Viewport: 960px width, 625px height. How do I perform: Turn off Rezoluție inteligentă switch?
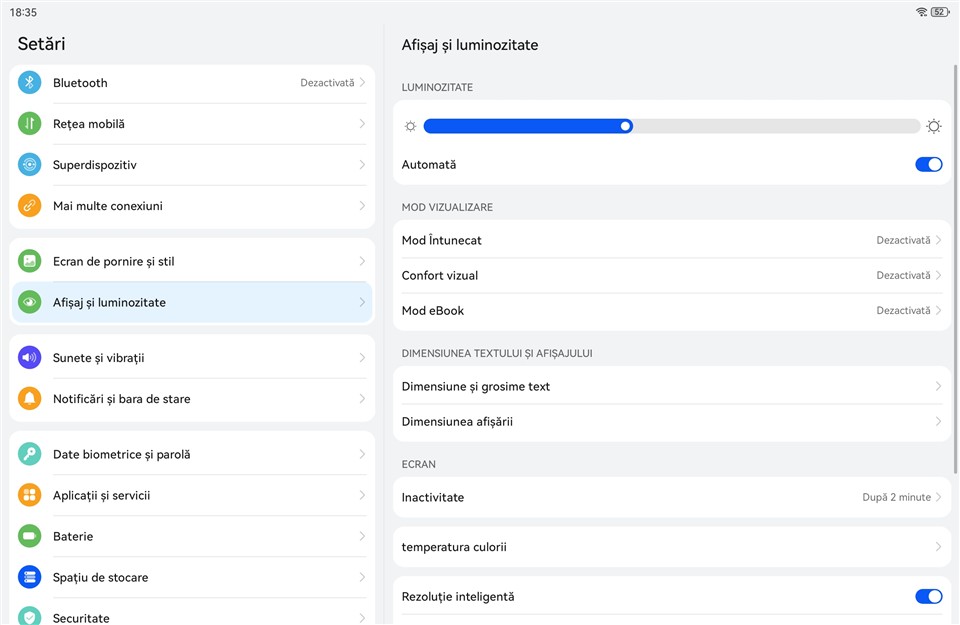[928, 597]
